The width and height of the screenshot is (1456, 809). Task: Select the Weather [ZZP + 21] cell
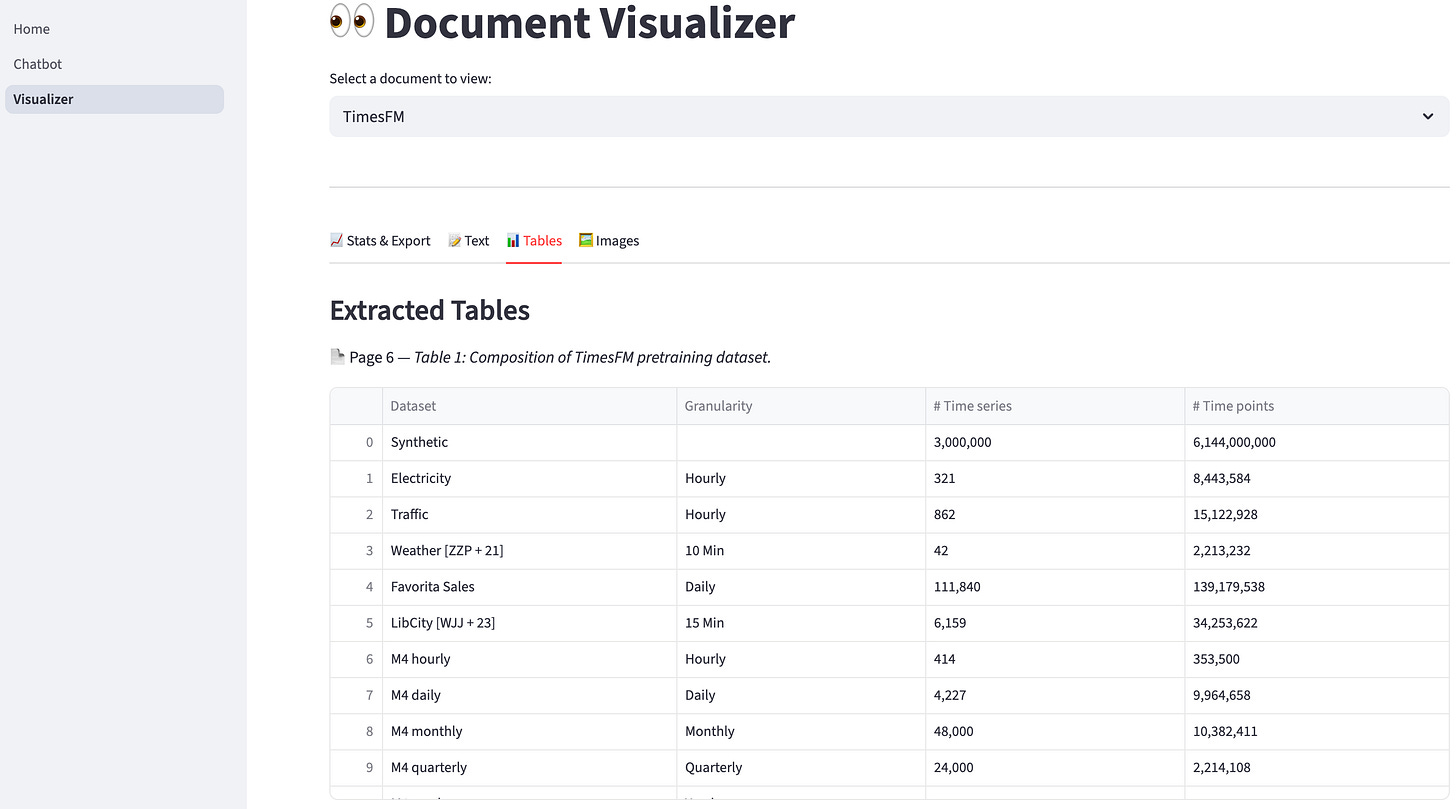(x=529, y=550)
